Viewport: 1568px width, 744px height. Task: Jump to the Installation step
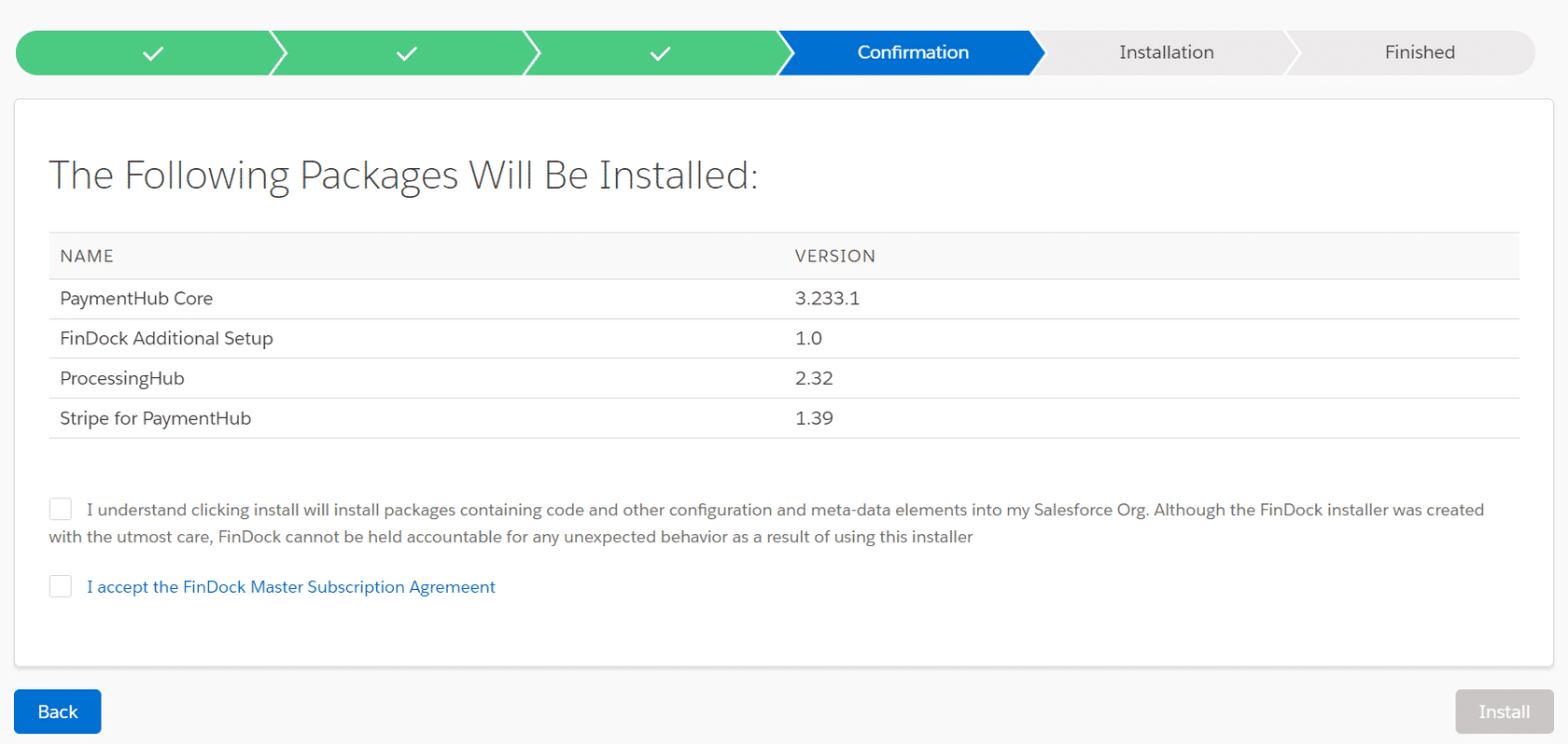1166,53
